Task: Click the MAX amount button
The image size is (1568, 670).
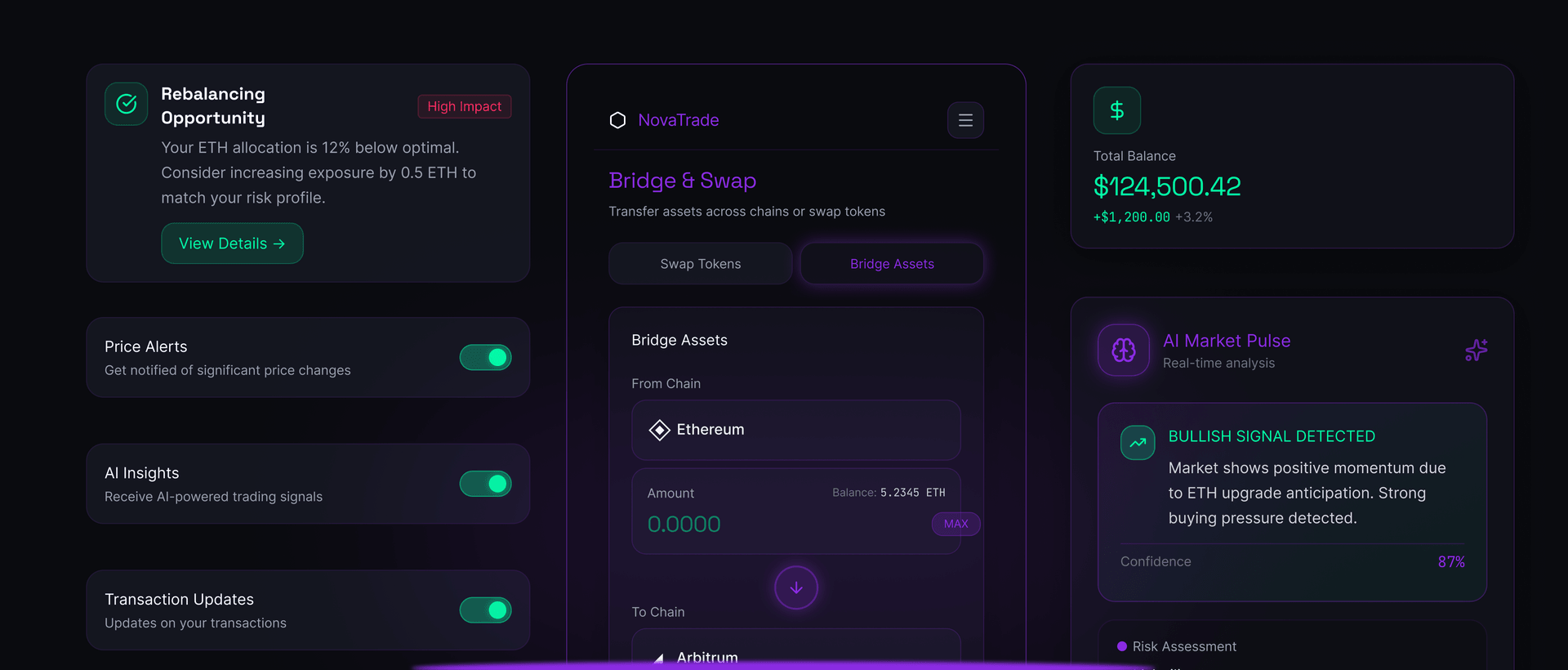Action: click(x=955, y=524)
